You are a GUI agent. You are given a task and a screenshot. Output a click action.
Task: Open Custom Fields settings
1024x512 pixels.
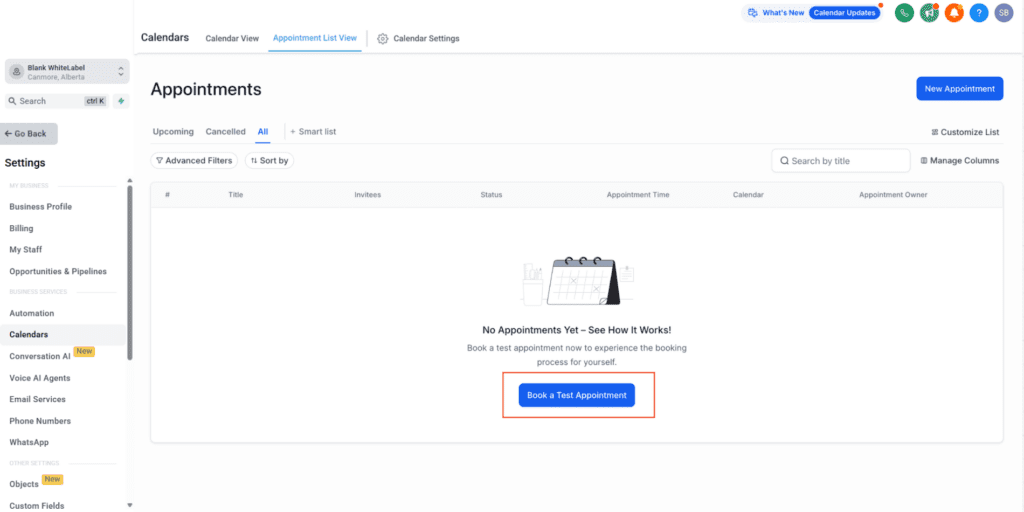[37, 505]
